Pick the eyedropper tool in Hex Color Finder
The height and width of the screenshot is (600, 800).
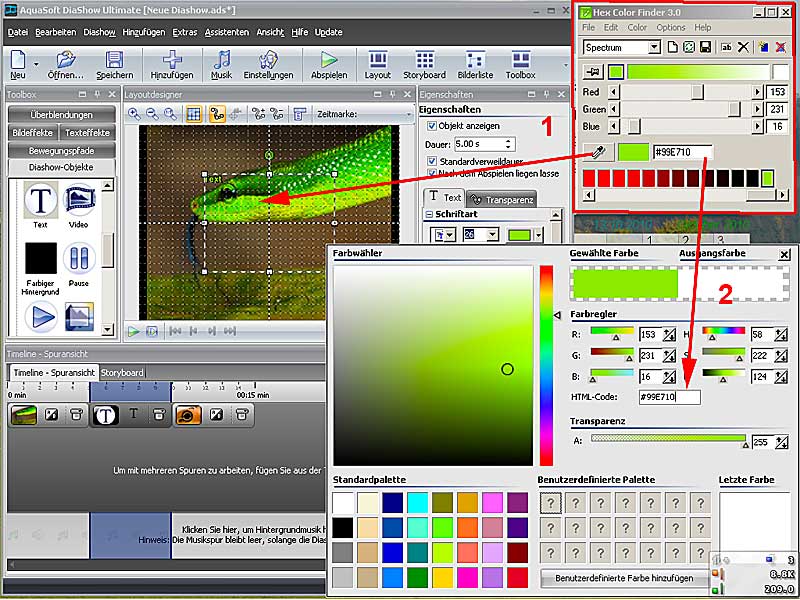click(x=596, y=152)
